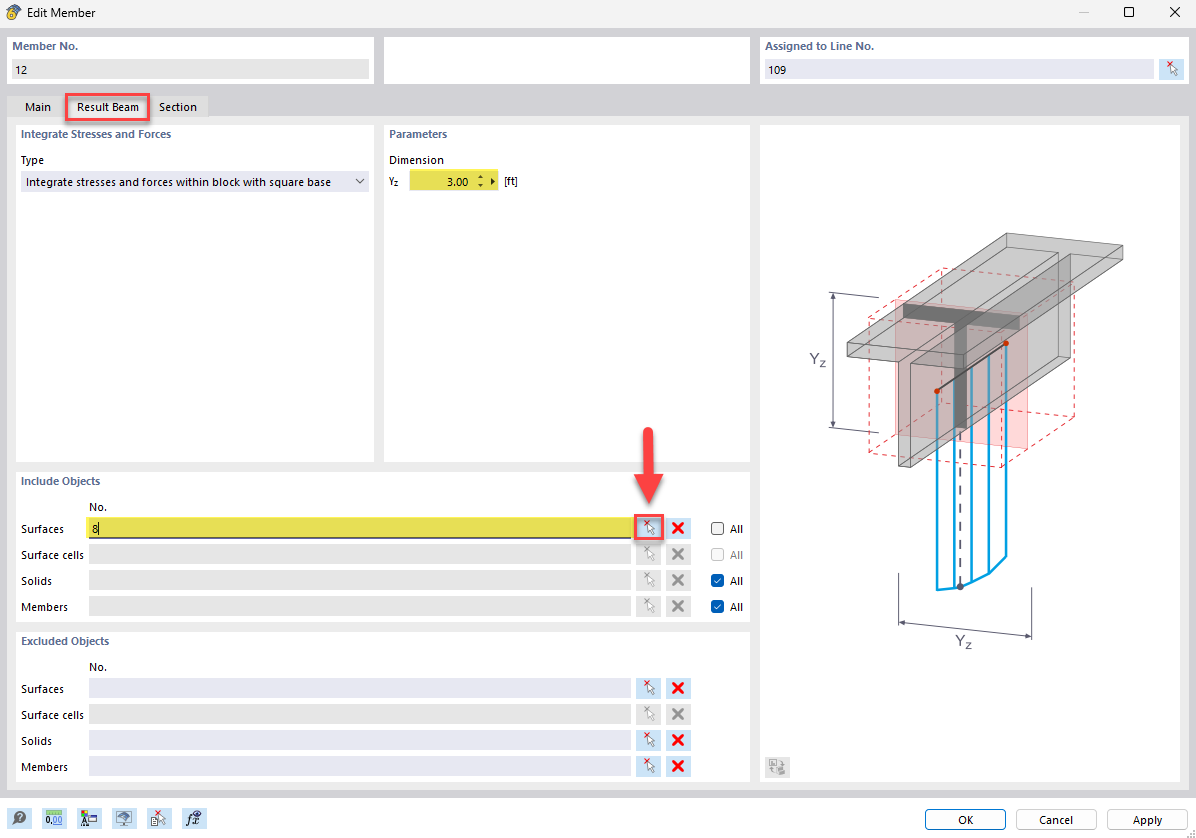Select surfaces graphically for Include Objects
1196x838 pixels.
648,528
